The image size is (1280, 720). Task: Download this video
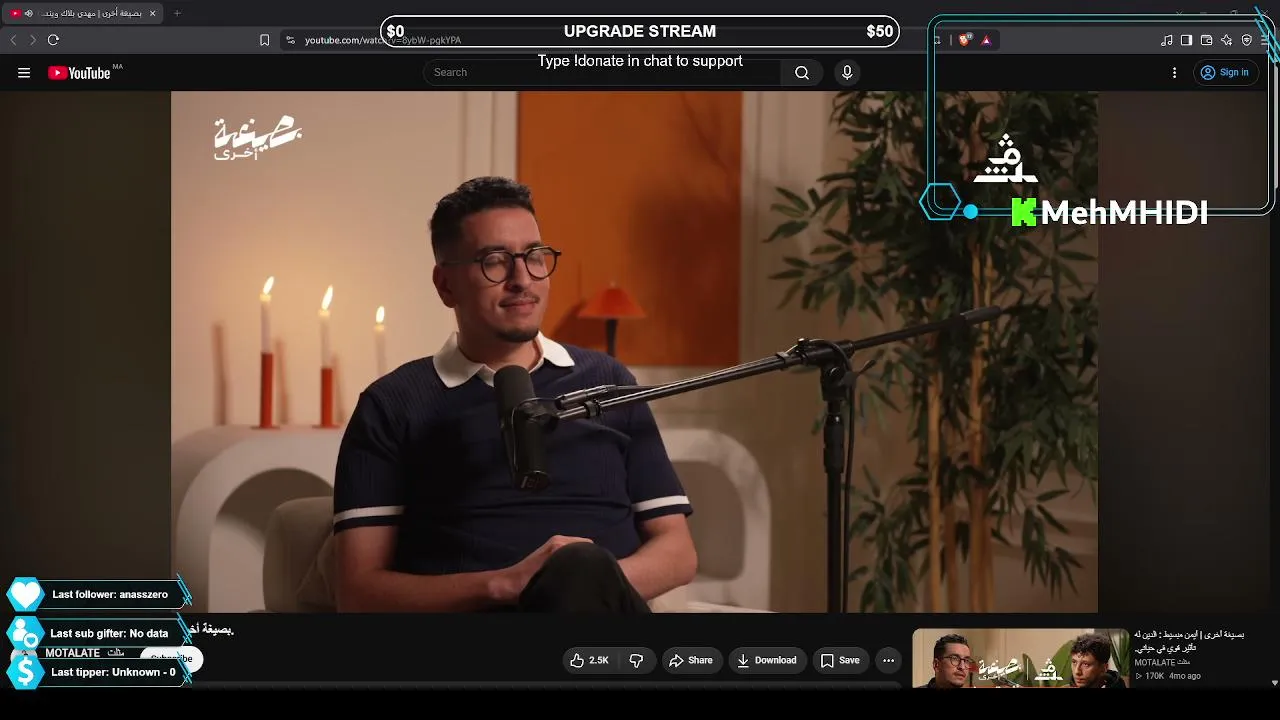(767, 660)
